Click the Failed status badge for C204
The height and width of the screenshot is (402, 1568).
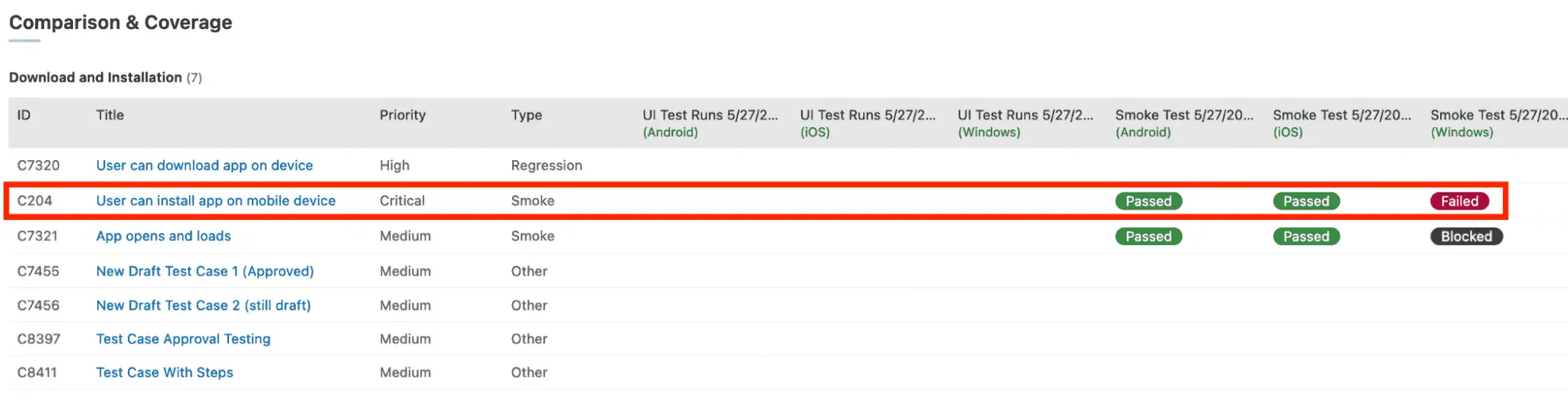coord(1459,201)
